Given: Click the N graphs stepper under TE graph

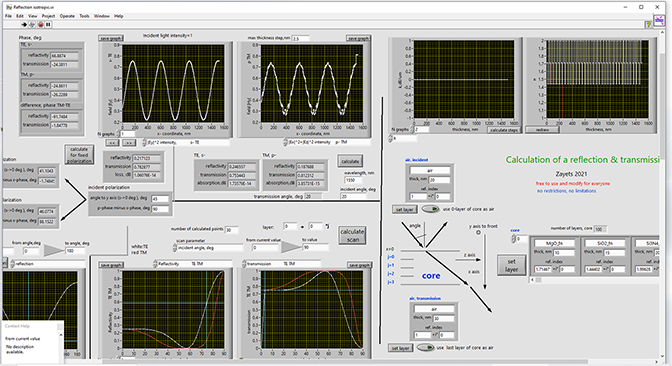Looking at the screenshot, I should pos(118,134).
